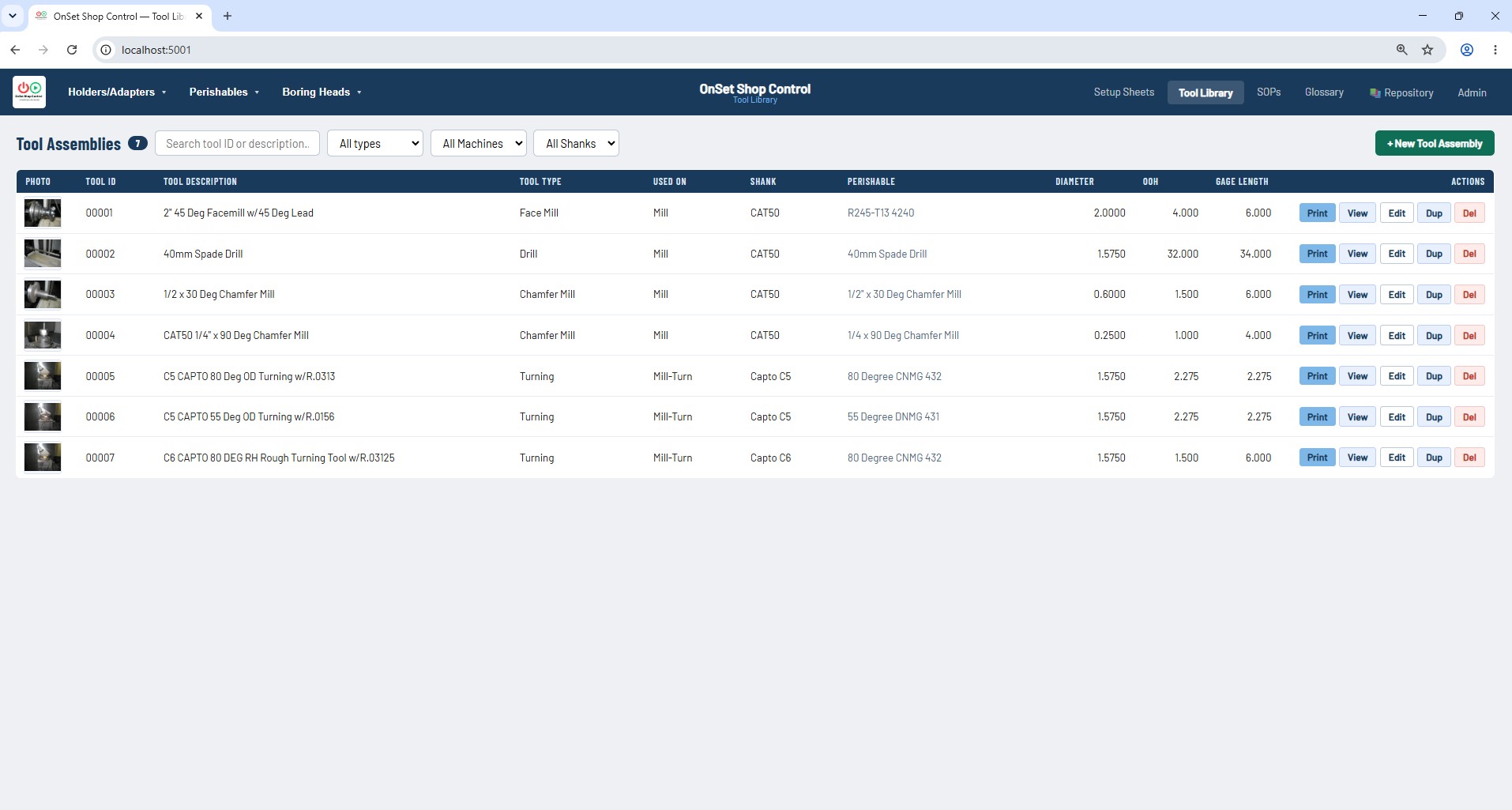Click the New Tool Assembly button
The height and width of the screenshot is (810, 1512).
(x=1435, y=143)
